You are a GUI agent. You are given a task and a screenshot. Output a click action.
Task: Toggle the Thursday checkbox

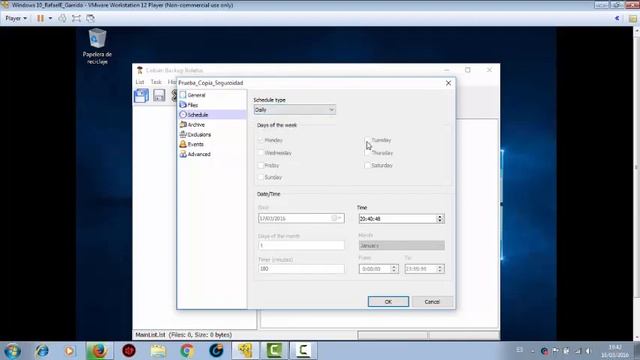(367, 153)
